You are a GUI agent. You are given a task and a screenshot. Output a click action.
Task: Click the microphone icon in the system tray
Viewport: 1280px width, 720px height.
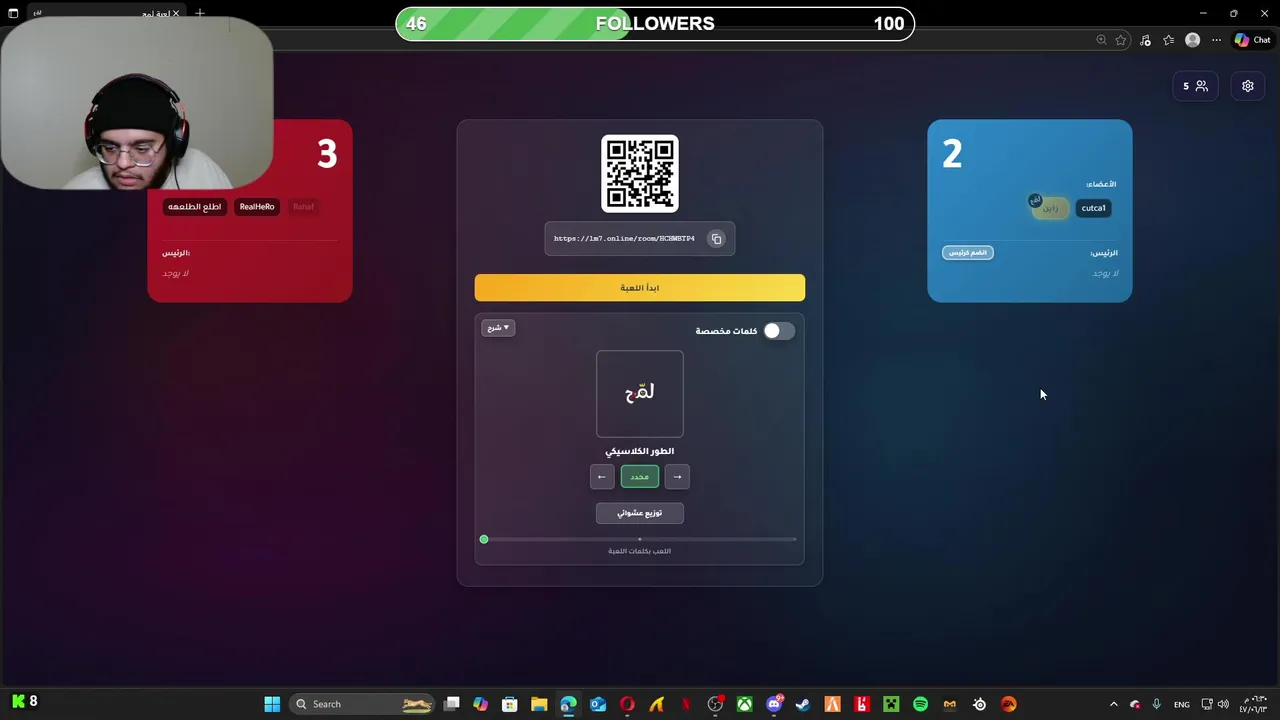1157,704
